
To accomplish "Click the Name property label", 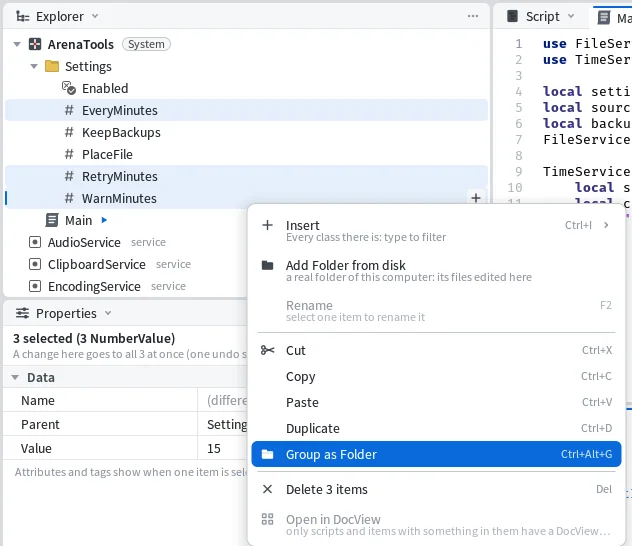I will pos(38,401).
